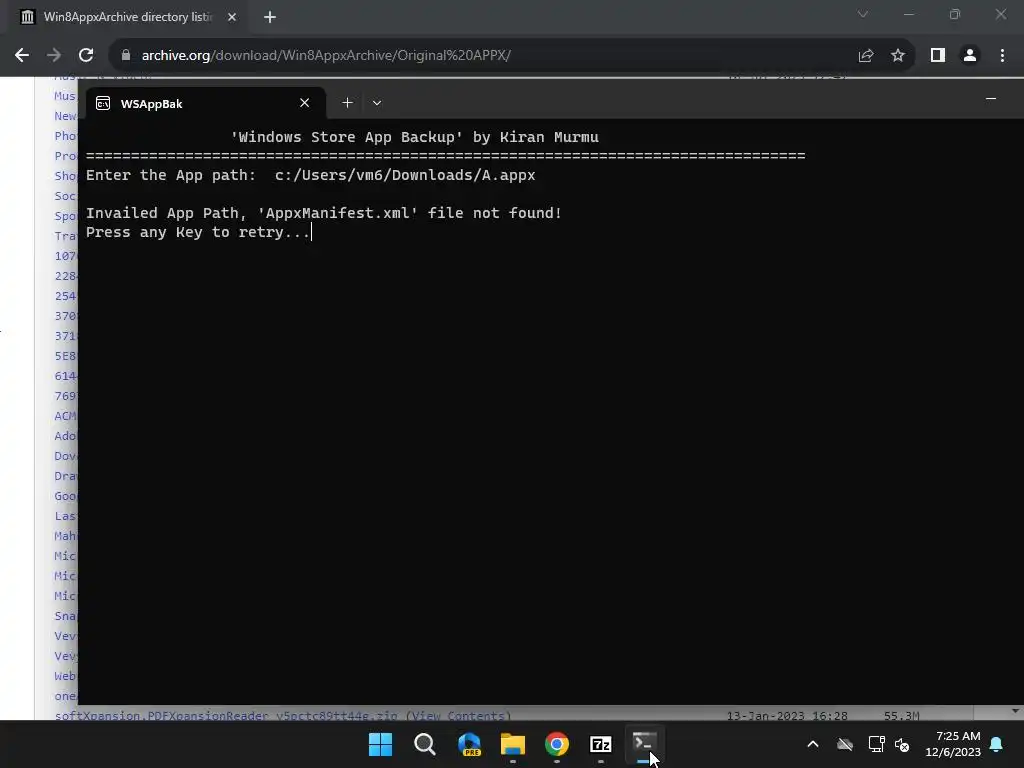Click the Chrome forward arrow

[54, 56]
